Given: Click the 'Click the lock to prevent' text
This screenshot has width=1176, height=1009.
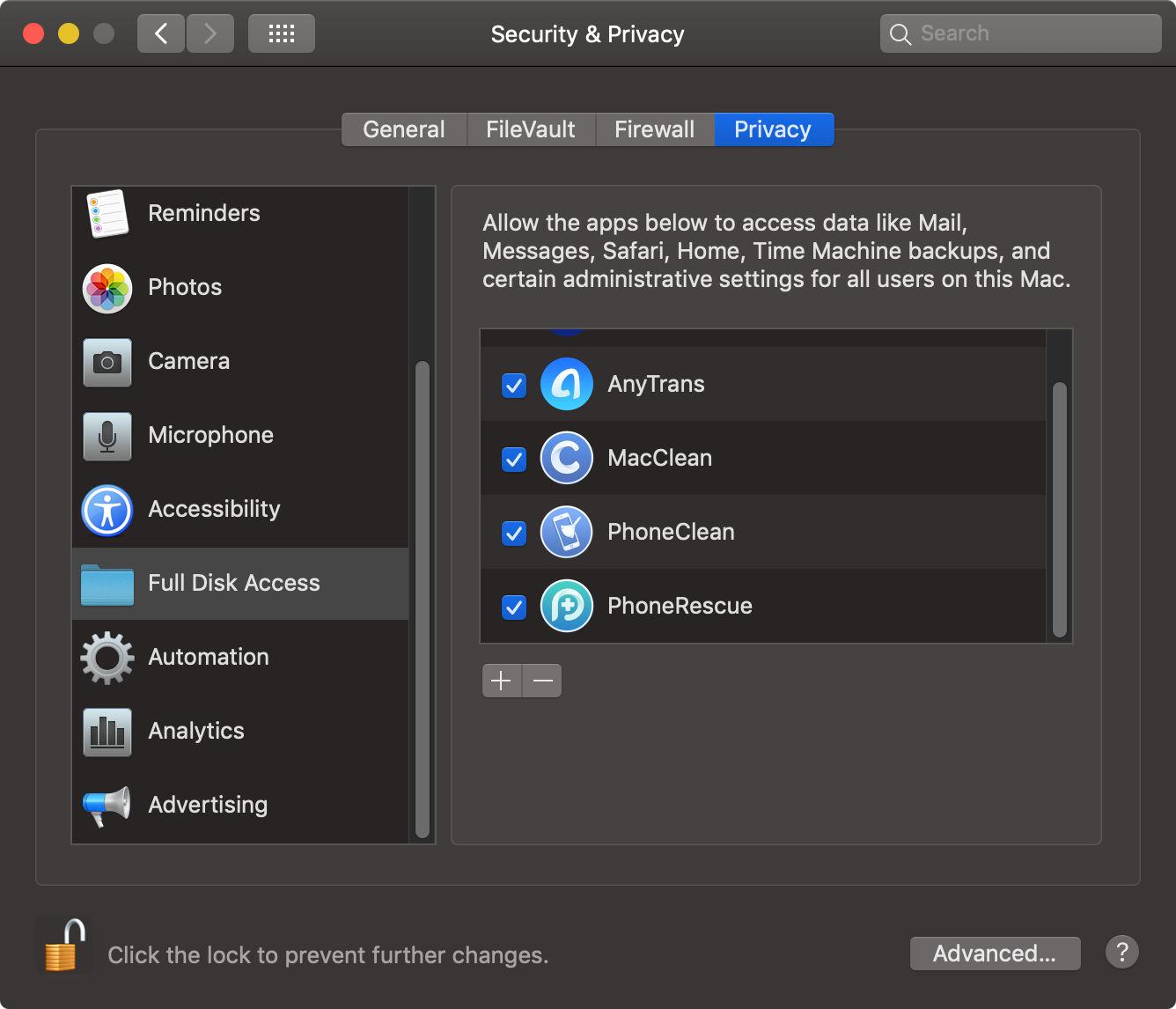Looking at the screenshot, I should tap(327, 955).
